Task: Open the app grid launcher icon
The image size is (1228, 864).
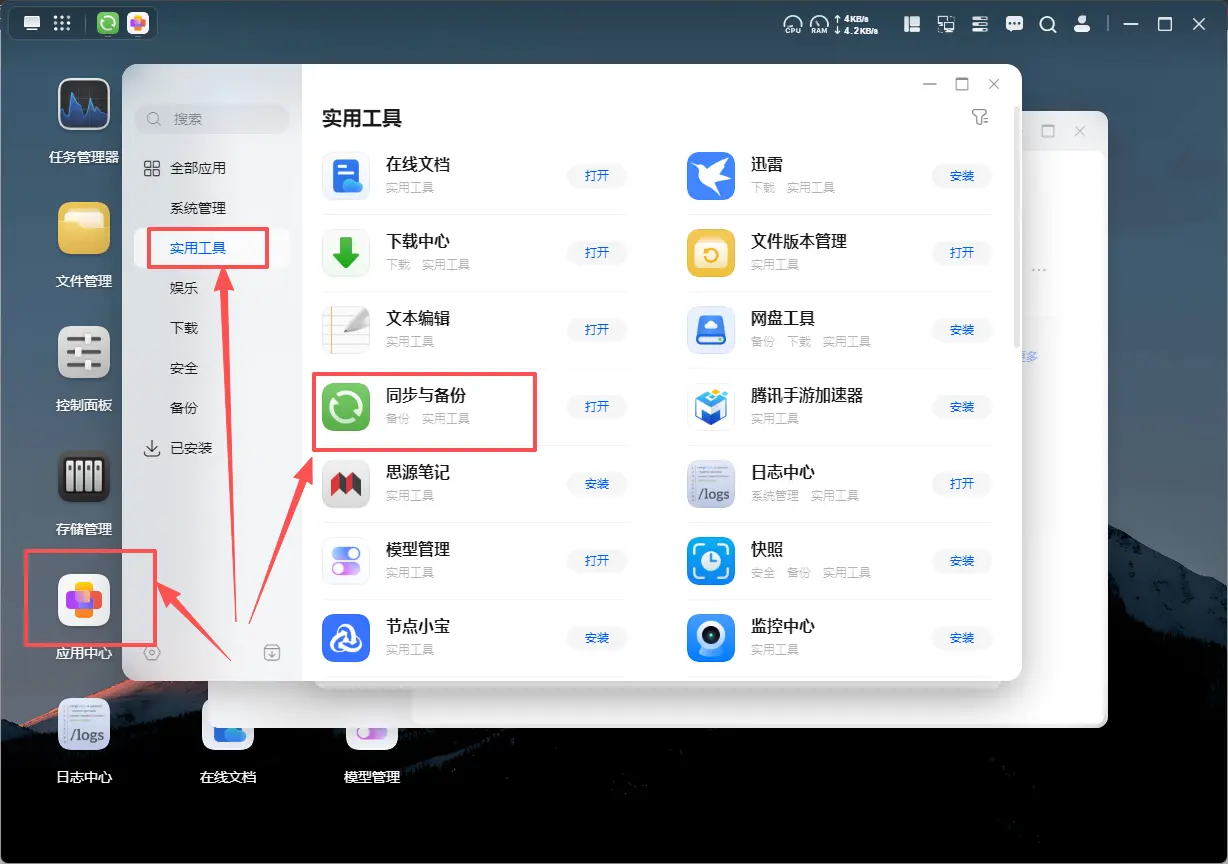Action: coord(61,23)
